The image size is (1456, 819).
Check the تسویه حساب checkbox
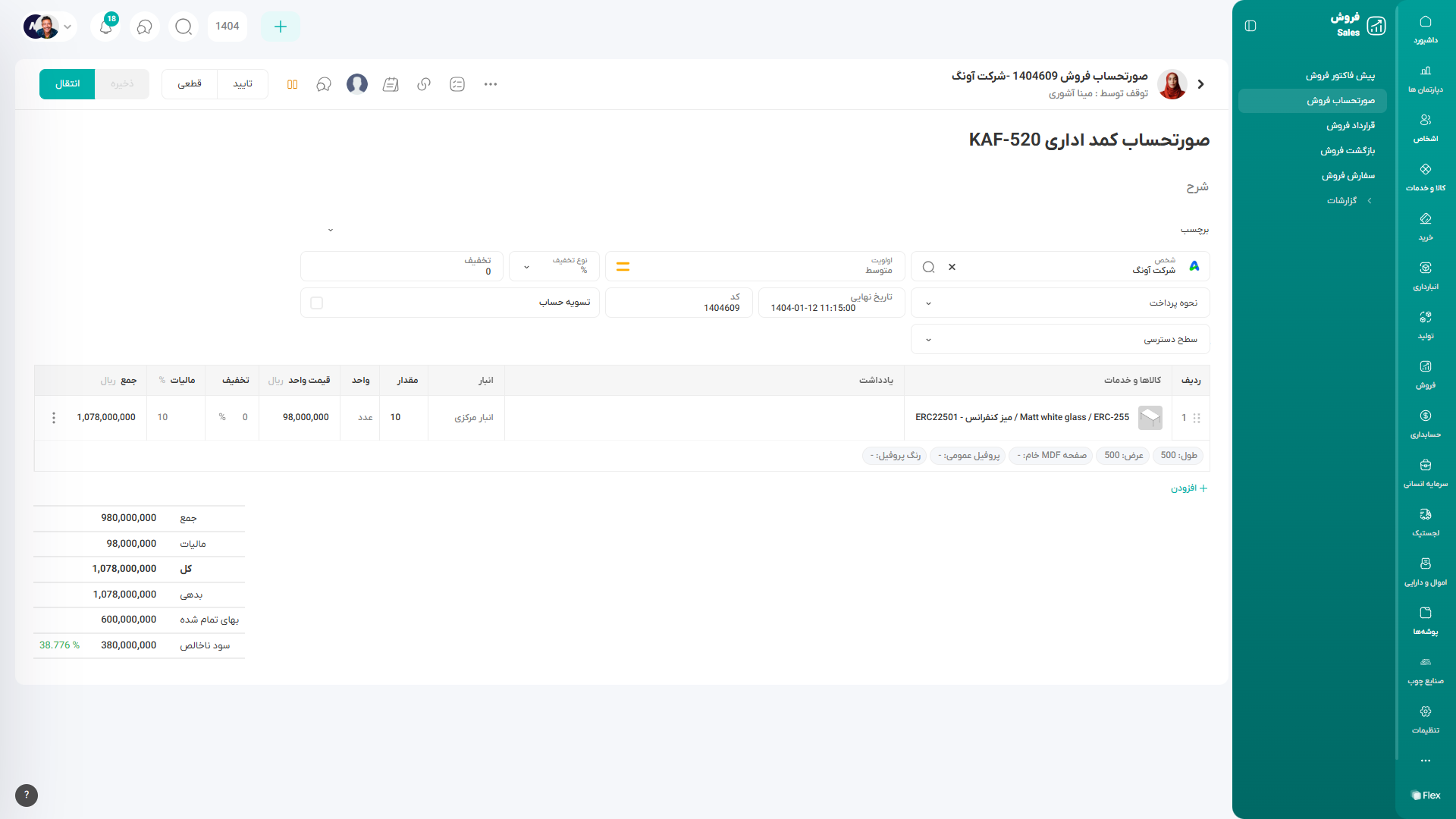[317, 303]
